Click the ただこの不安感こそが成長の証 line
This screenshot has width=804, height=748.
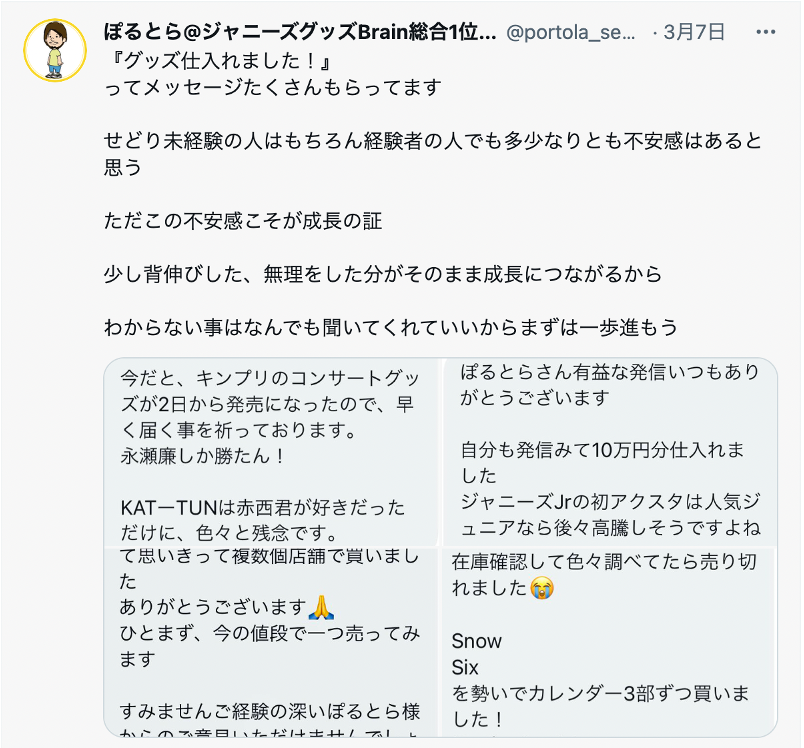pyautogui.click(x=243, y=219)
